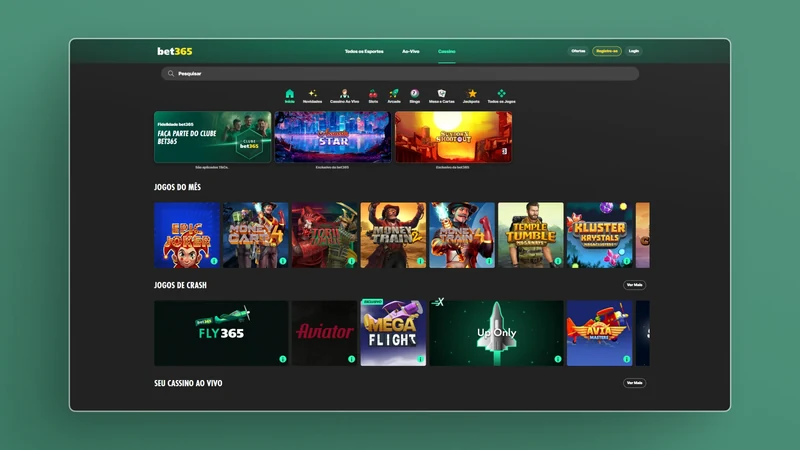Image resolution: width=800 pixels, height=450 pixels.
Task: Launch the Temple Tumble game
Action: click(x=531, y=235)
